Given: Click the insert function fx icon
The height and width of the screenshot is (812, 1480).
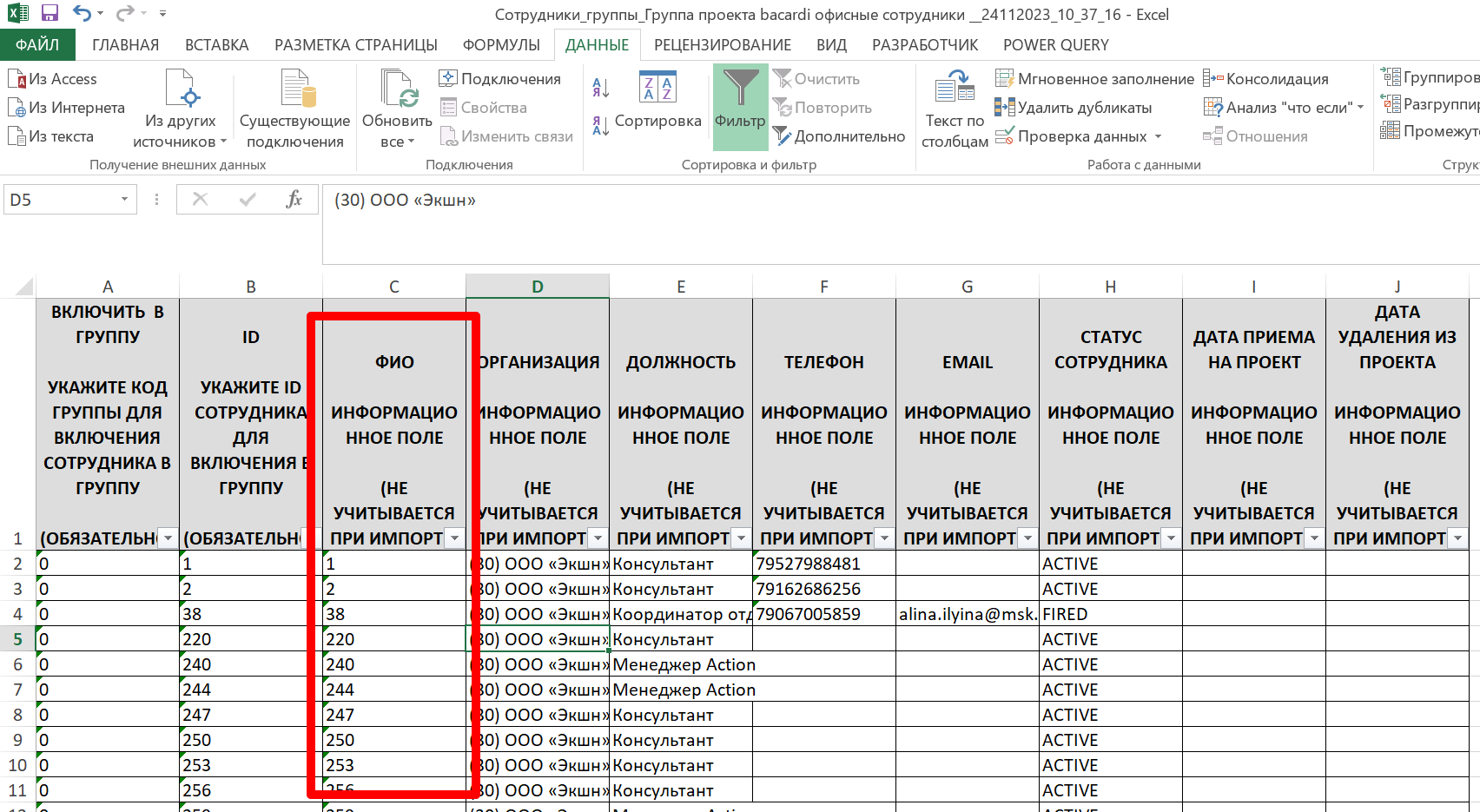Looking at the screenshot, I should tap(294, 200).
